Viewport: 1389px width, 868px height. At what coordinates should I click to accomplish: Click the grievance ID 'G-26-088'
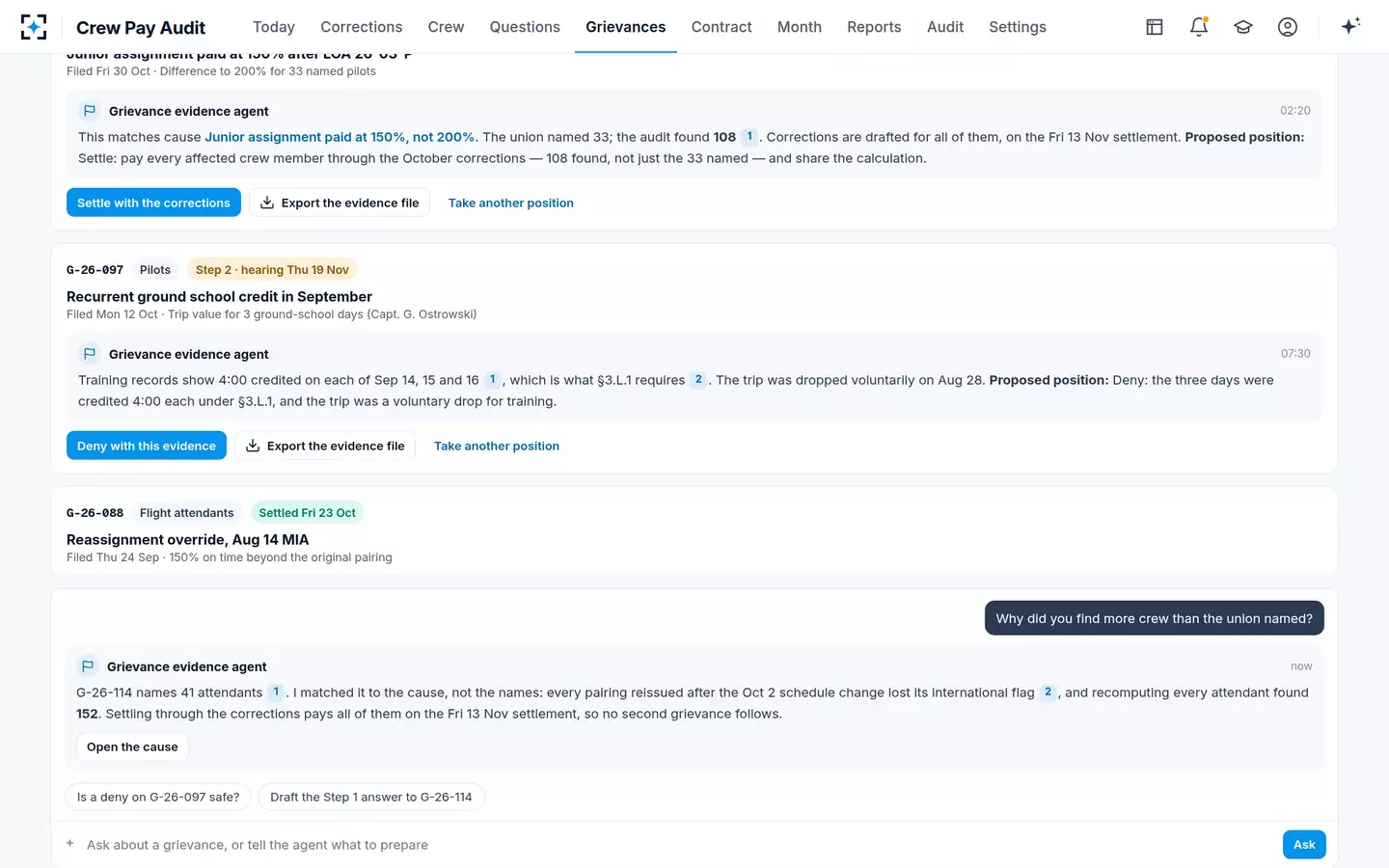coord(95,513)
